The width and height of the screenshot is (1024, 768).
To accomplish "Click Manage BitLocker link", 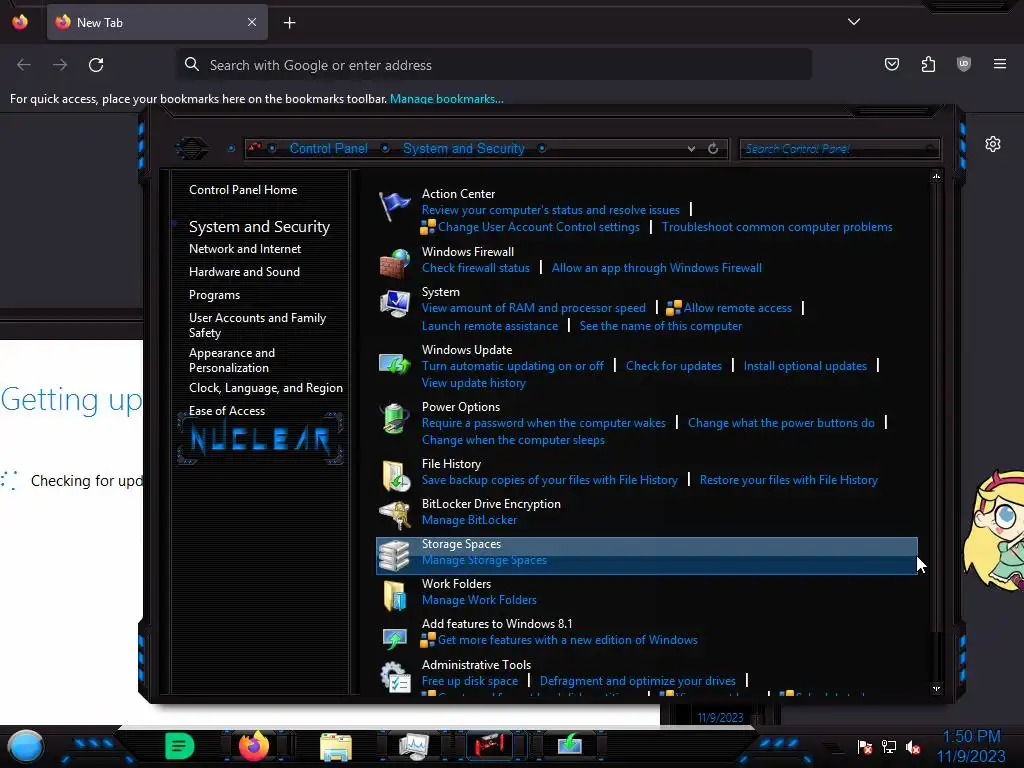I will [469, 520].
